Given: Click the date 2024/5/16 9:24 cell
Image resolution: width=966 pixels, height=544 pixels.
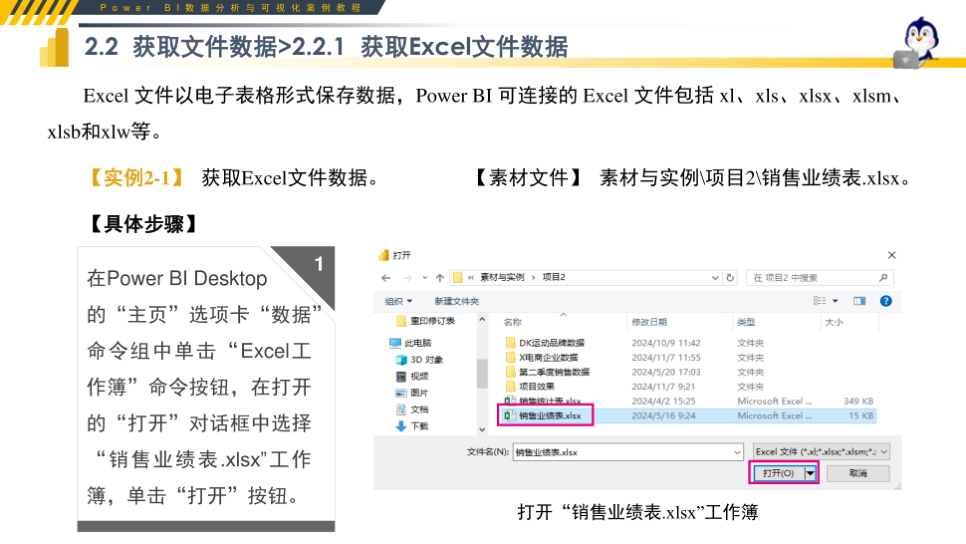Looking at the screenshot, I should 664,416.
